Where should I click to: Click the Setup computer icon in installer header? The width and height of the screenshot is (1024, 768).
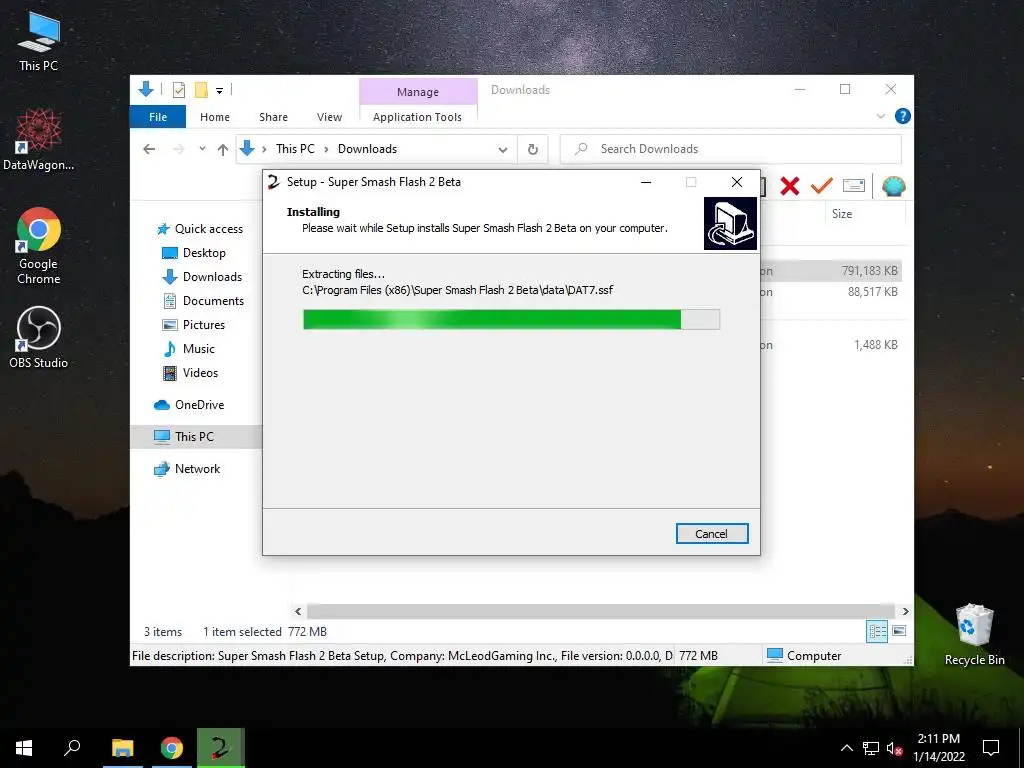click(x=730, y=223)
